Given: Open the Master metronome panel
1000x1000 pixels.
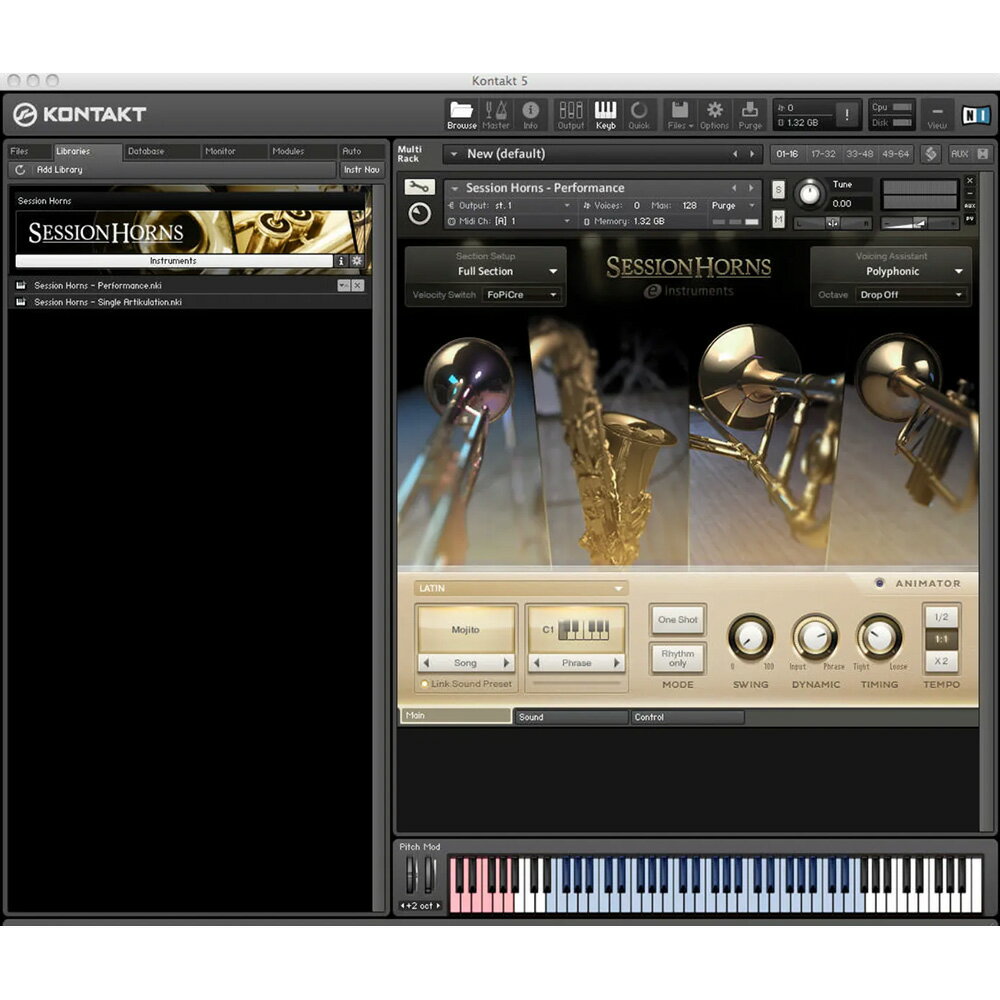Looking at the screenshot, I should point(496,115).
